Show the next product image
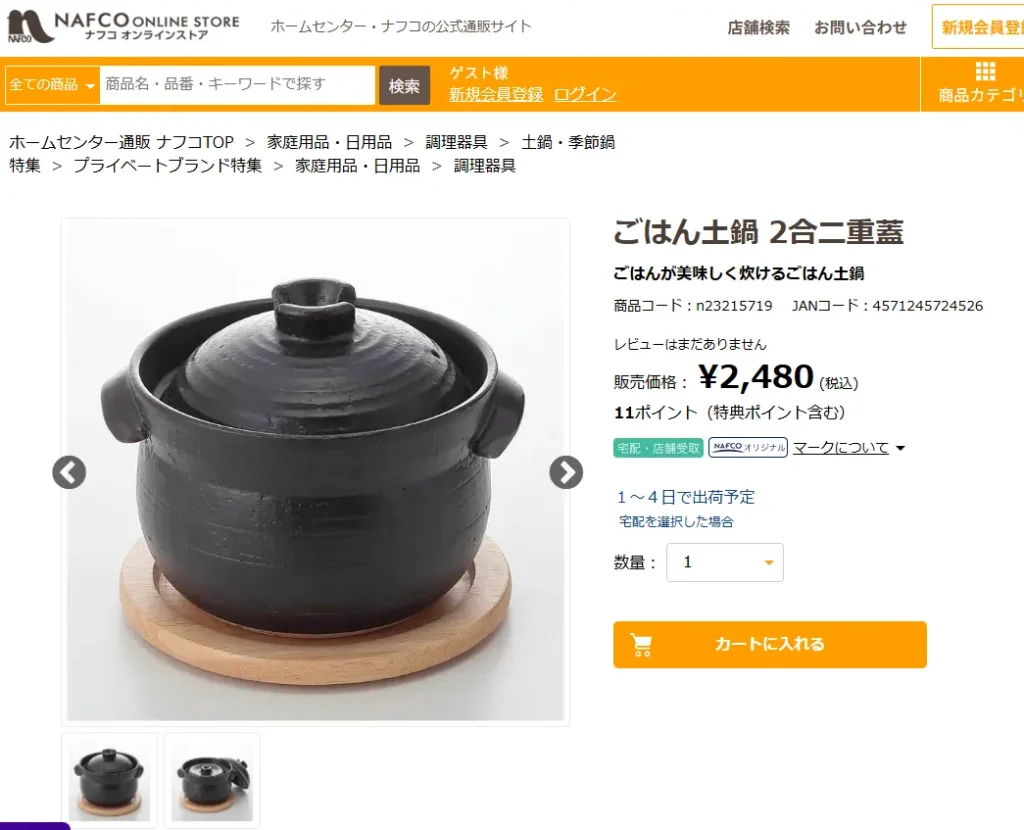 [566, 472]
